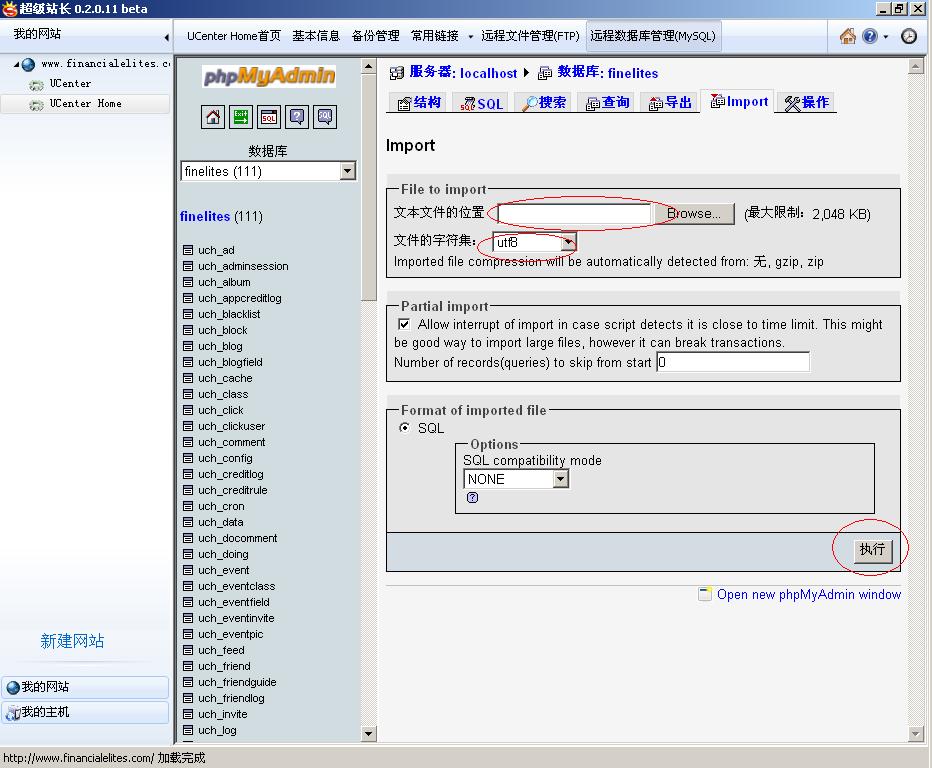Open the file character set utf8 dropdown
This screenshot has width=932, height=768.
pos(568,242)
